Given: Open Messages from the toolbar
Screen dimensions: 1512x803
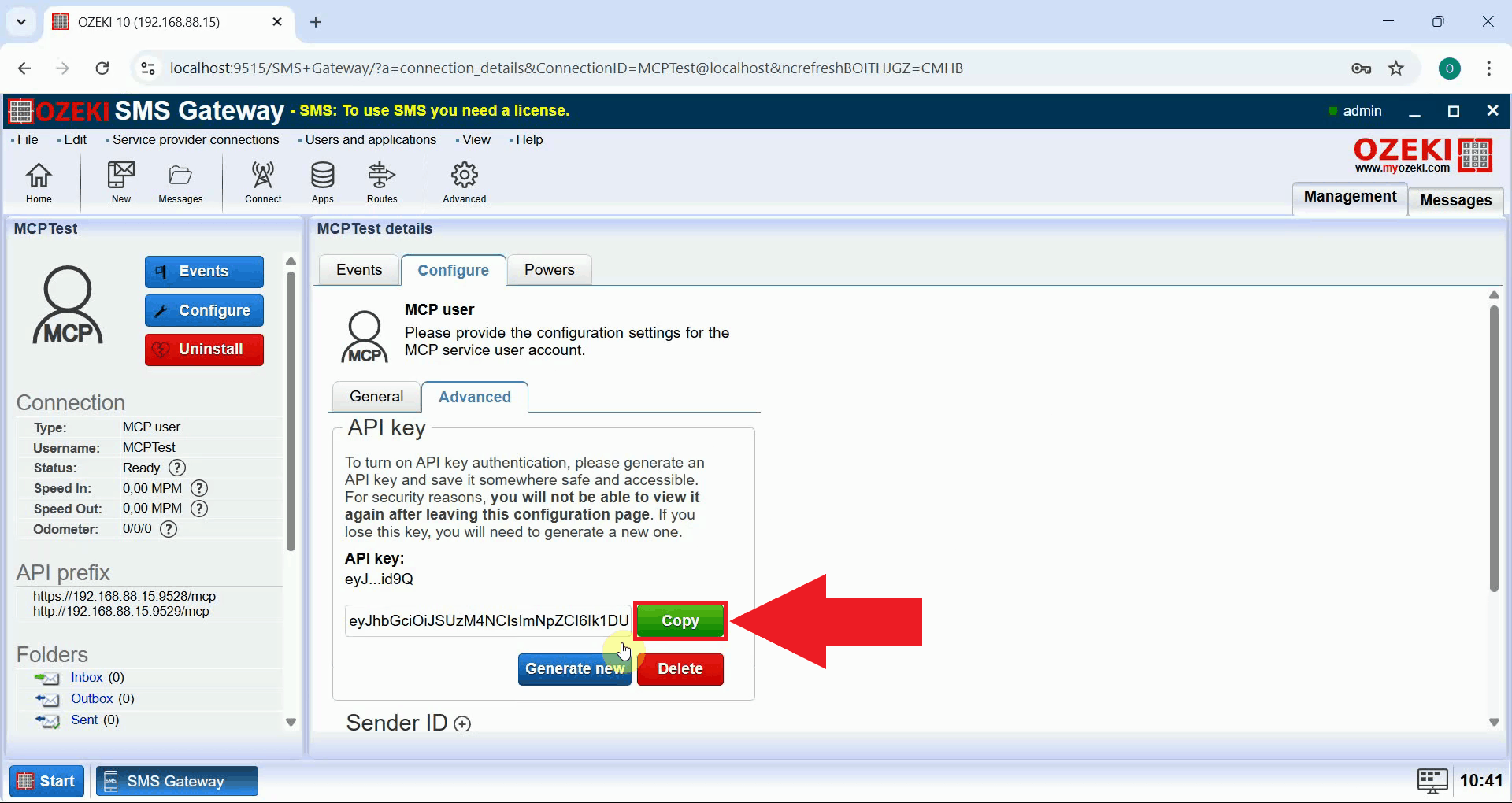Looking at the screenshot, I should [x=180, y=182].
